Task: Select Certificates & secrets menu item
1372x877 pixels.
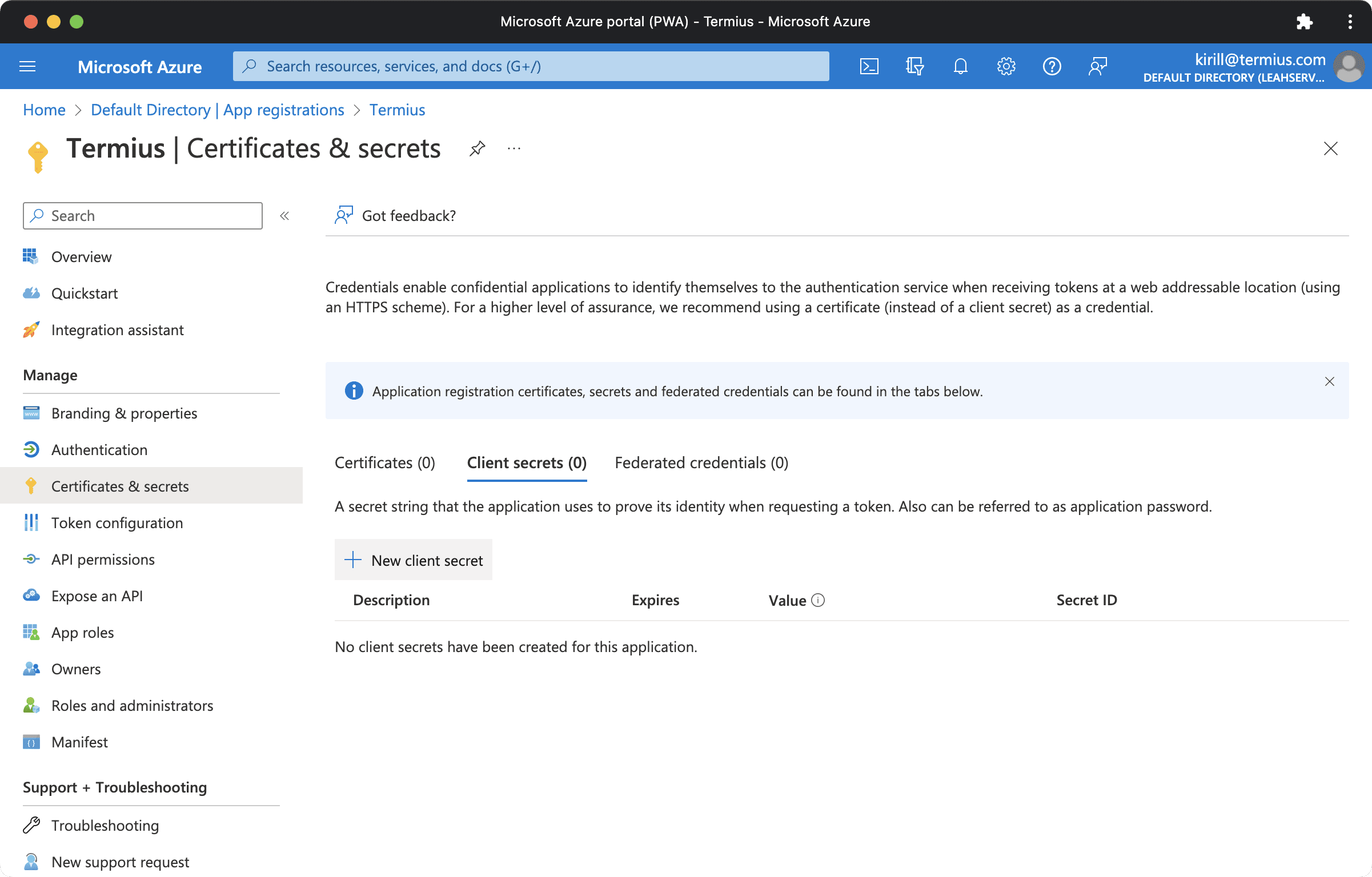Action: 151,486
